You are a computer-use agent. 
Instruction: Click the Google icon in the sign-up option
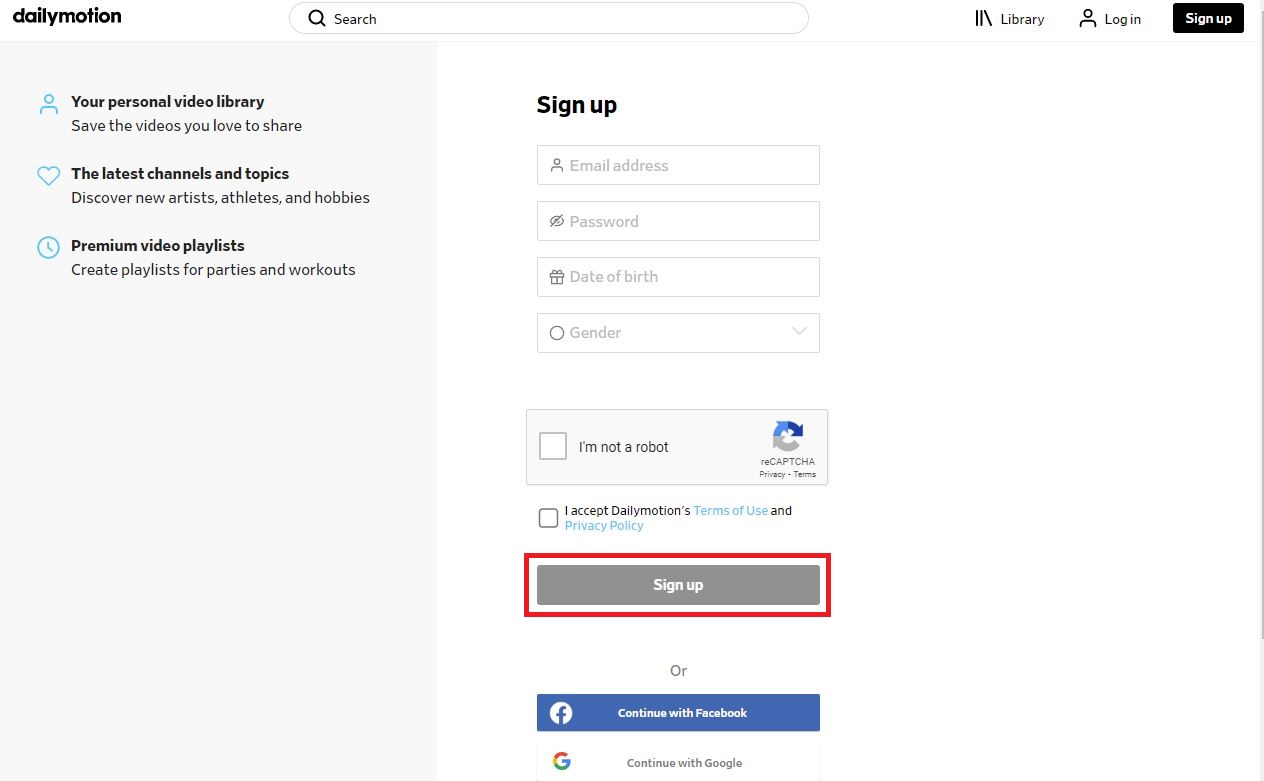pyautogui.click(x=562, y=761)
